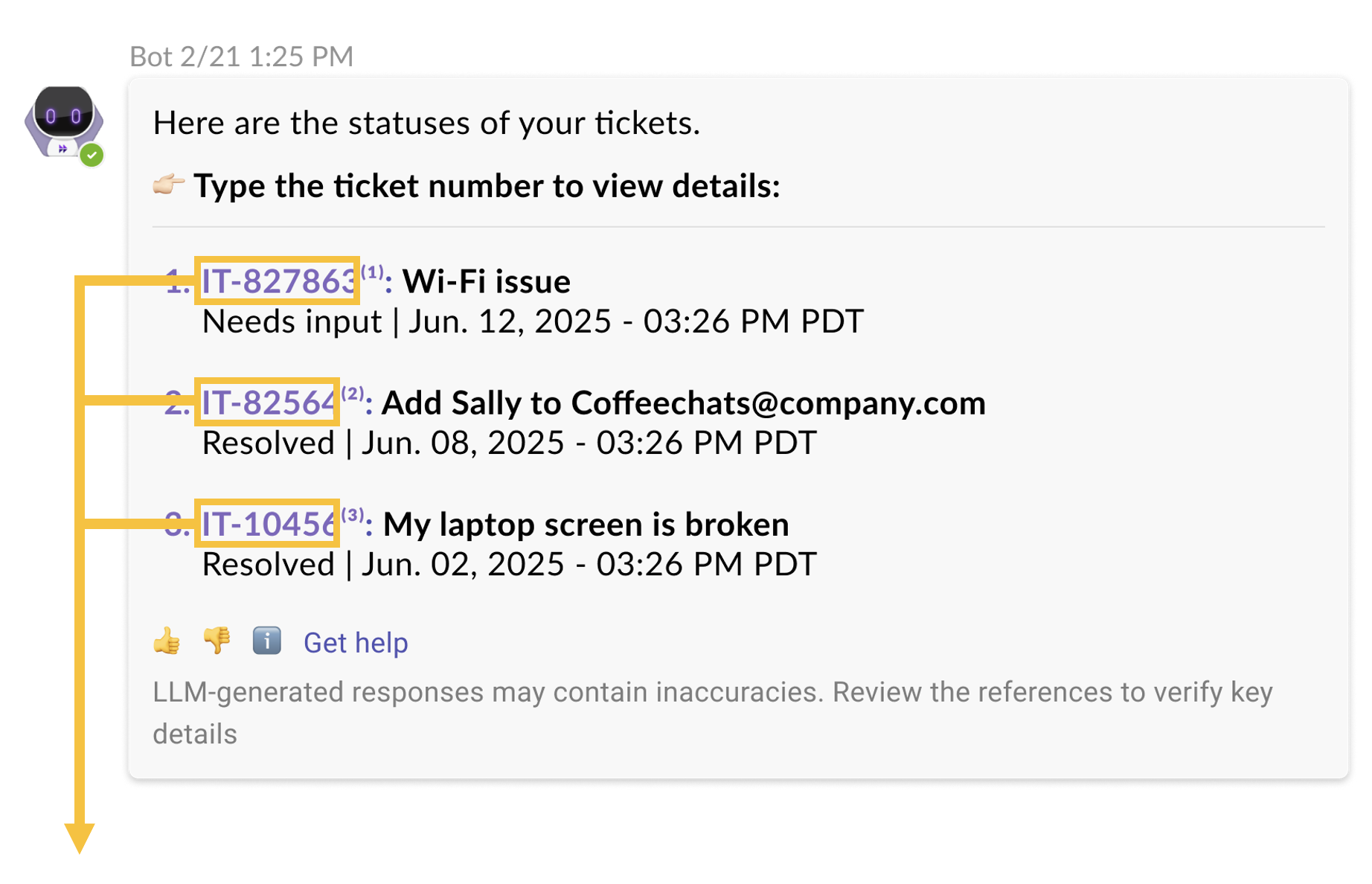Click the Needs input status line
Screen dimensions: 1372x884
coord(533,321)
